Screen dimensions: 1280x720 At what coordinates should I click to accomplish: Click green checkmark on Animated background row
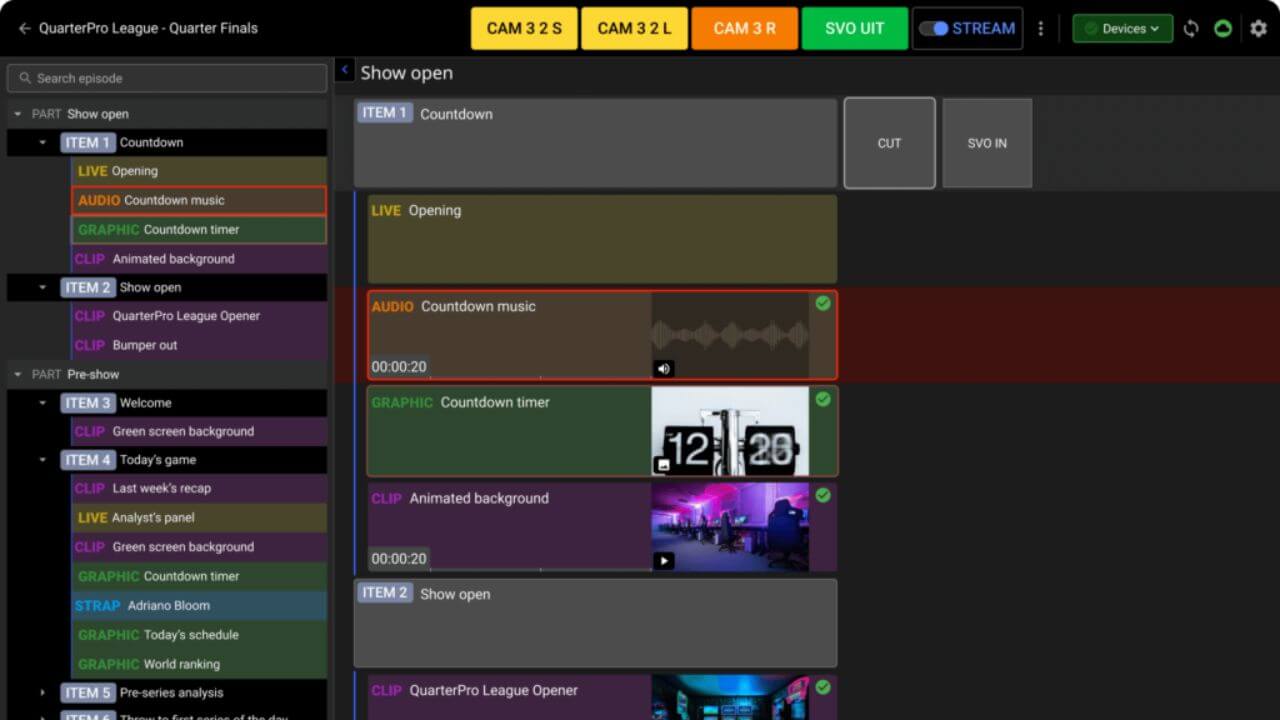[x=823, y=495]
